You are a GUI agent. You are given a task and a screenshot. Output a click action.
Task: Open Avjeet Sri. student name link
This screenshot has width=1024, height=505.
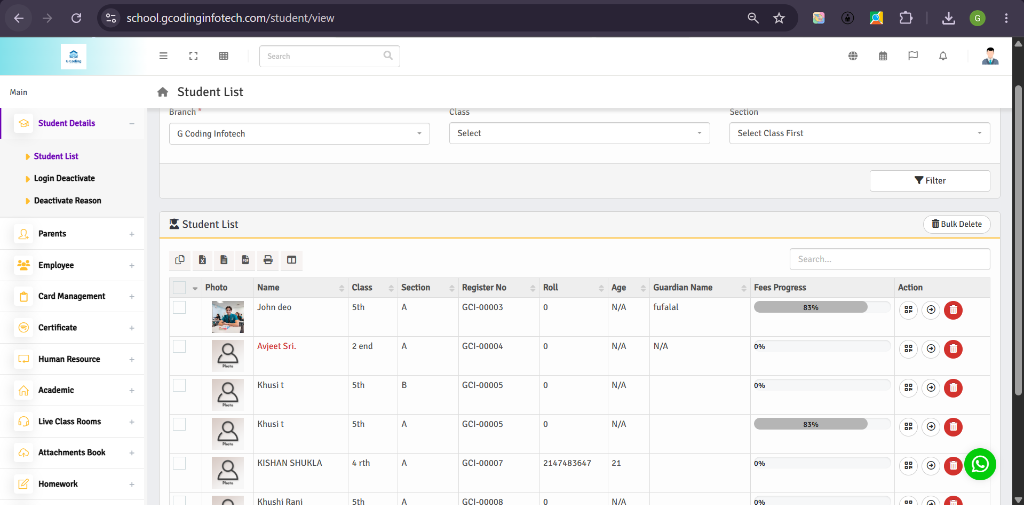coord(276,346)
